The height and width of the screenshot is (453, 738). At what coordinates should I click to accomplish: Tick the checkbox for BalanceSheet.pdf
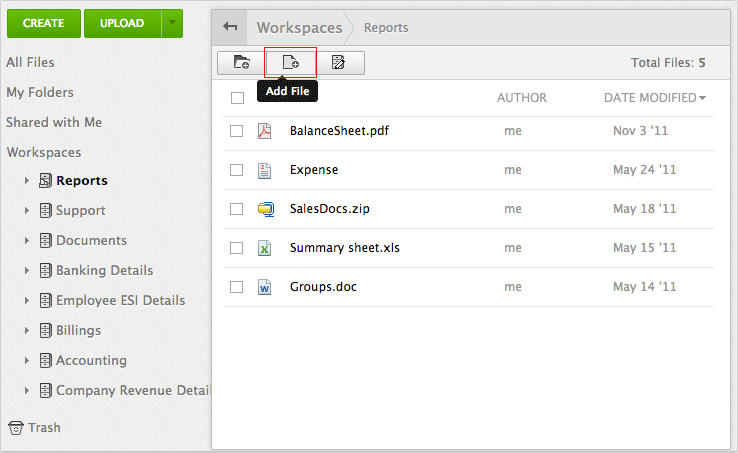pos(237,131)
